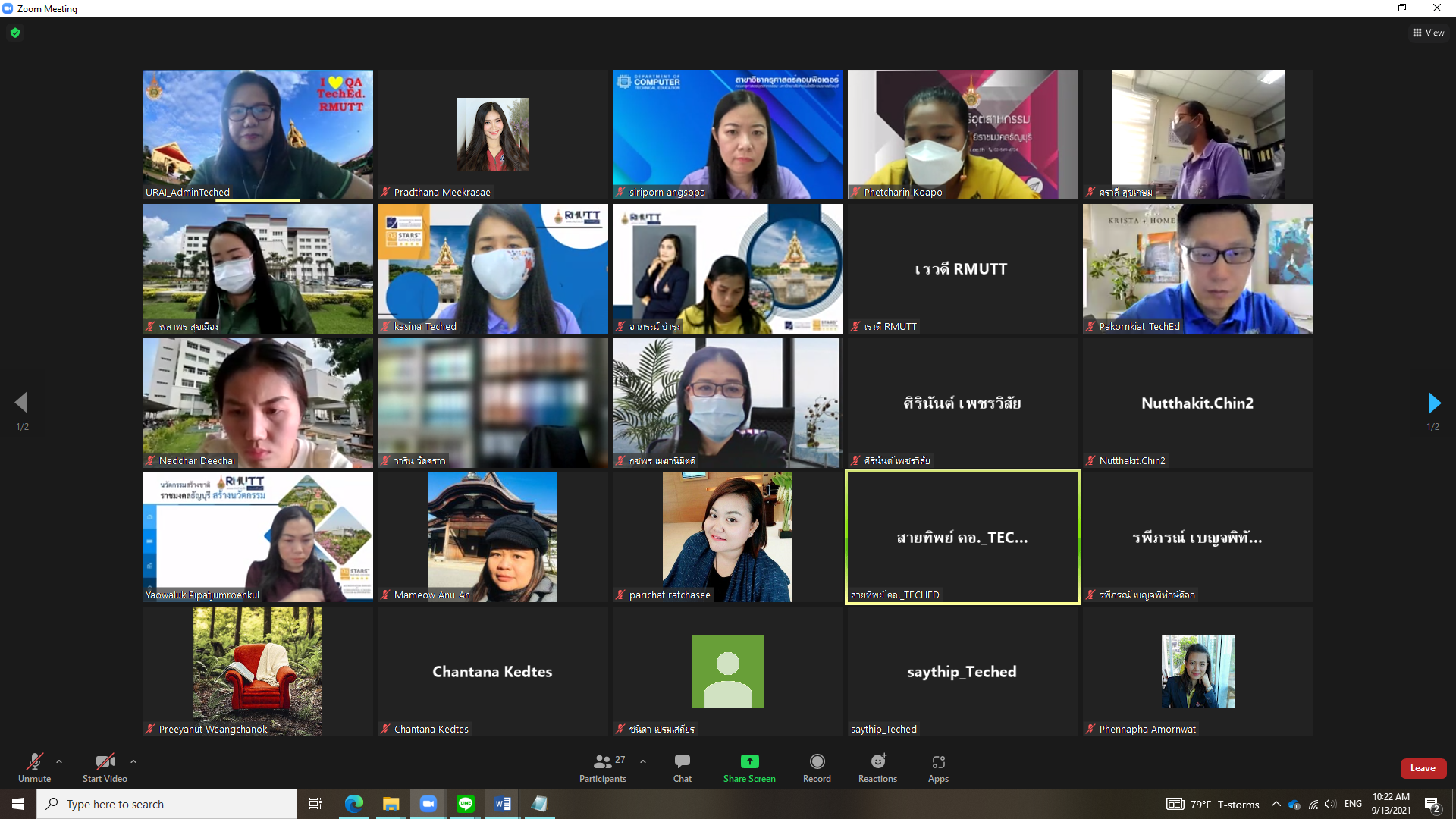Start Video in Zoom toolbar
Image resolution: width=1456 pixels, height=819 pixels.
[x=105, y=767]
